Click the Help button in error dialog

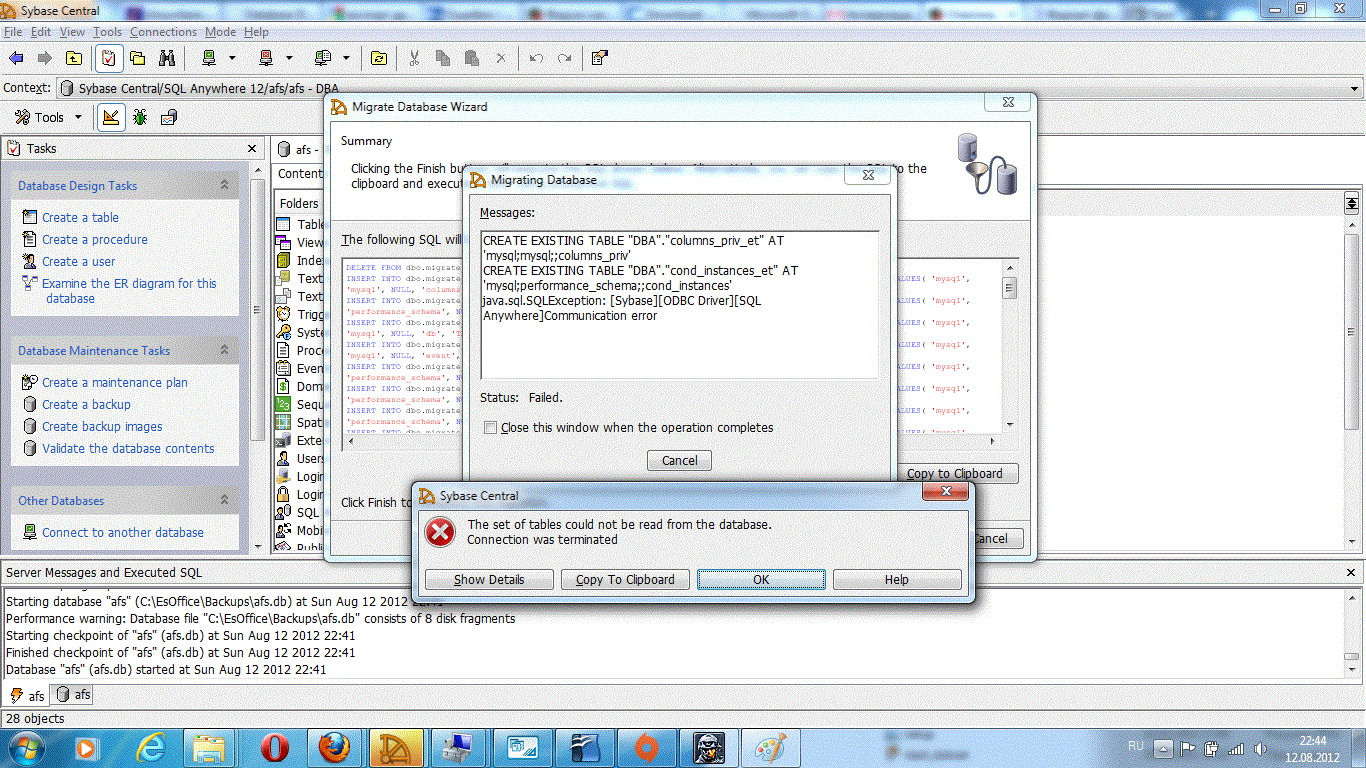coord(897,579)
